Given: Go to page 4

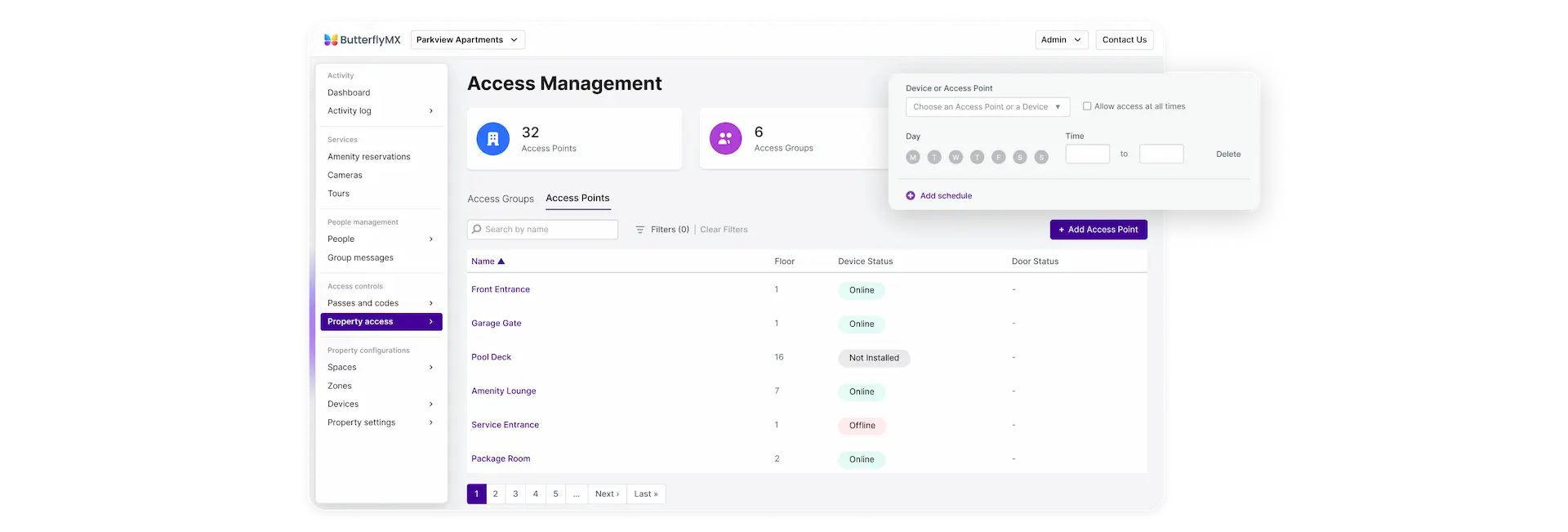Looking at the screenshot, I should [x=536, y=494].
